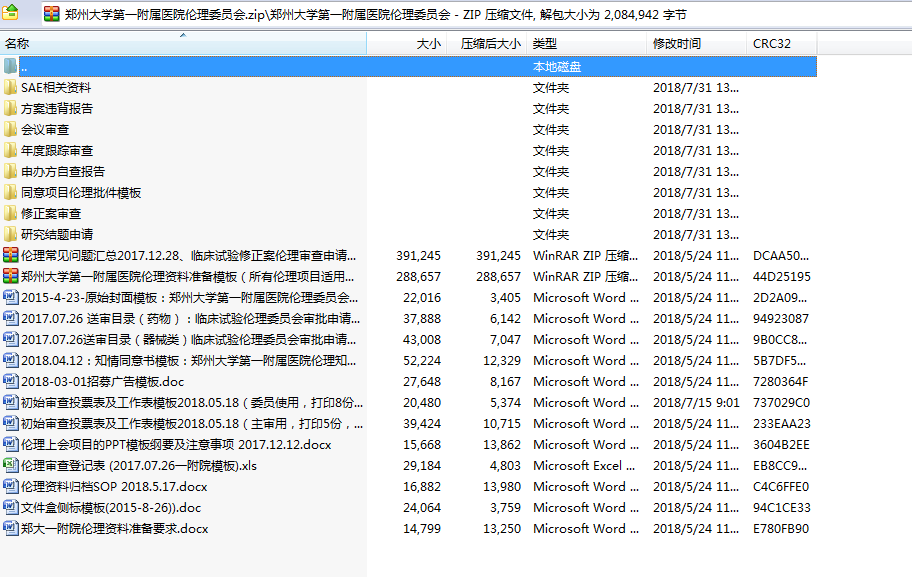Select the 修正案审查 folder icon
Image resolution: width=912 pixels, height=577 pixels.
point(10,213)
